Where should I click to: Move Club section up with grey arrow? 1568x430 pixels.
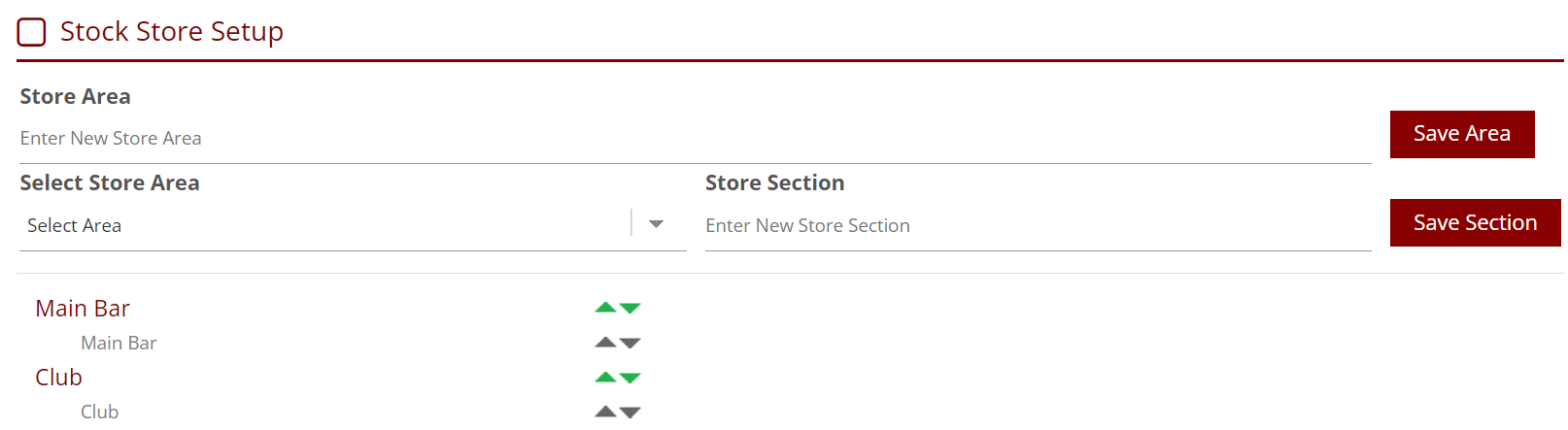click(x=605, y=412)
